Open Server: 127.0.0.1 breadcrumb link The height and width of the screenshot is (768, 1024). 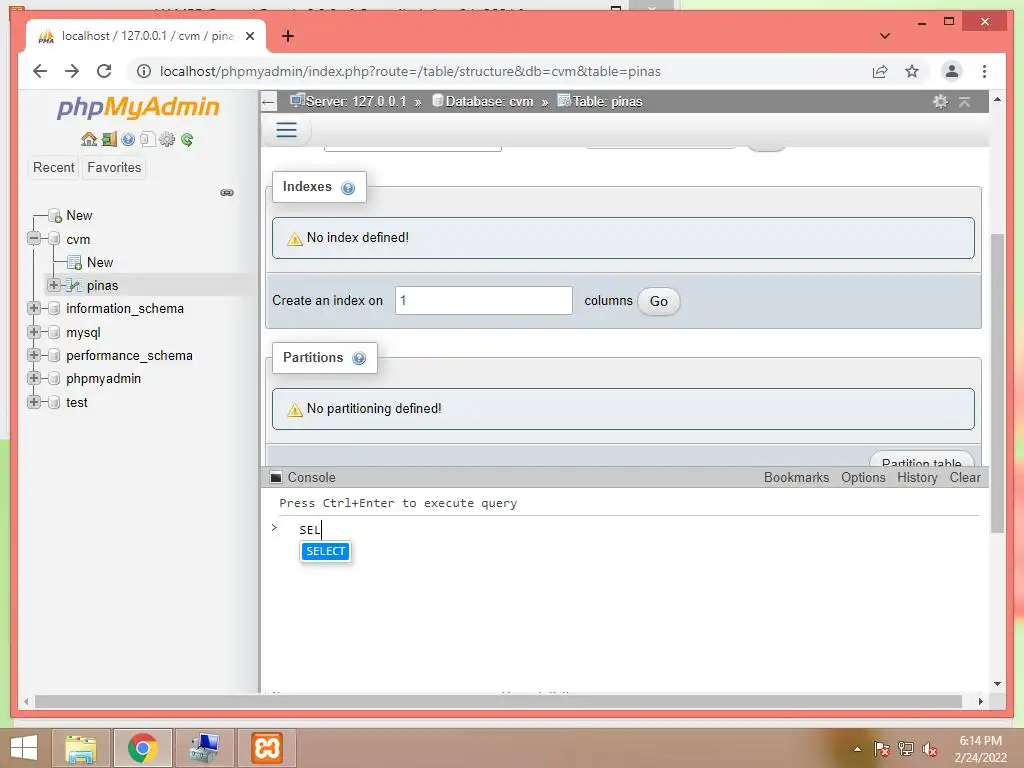coord(356,102)
